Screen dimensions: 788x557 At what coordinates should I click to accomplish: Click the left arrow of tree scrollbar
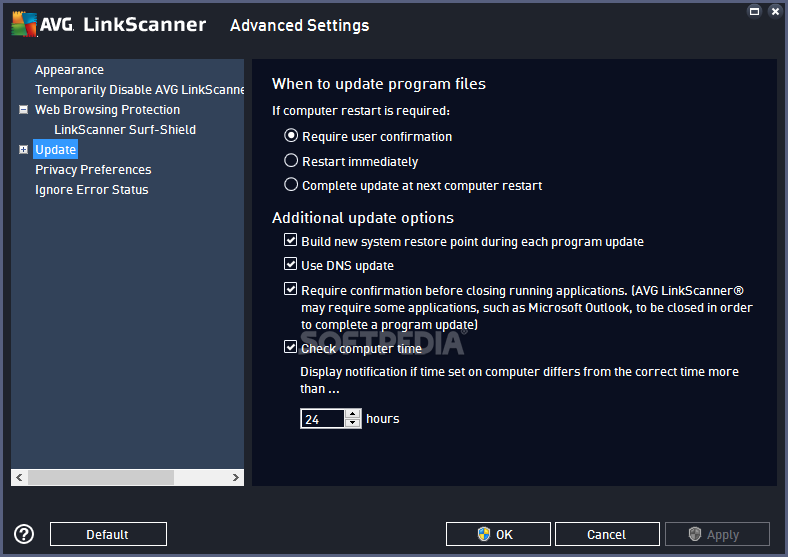click(19, 478)
